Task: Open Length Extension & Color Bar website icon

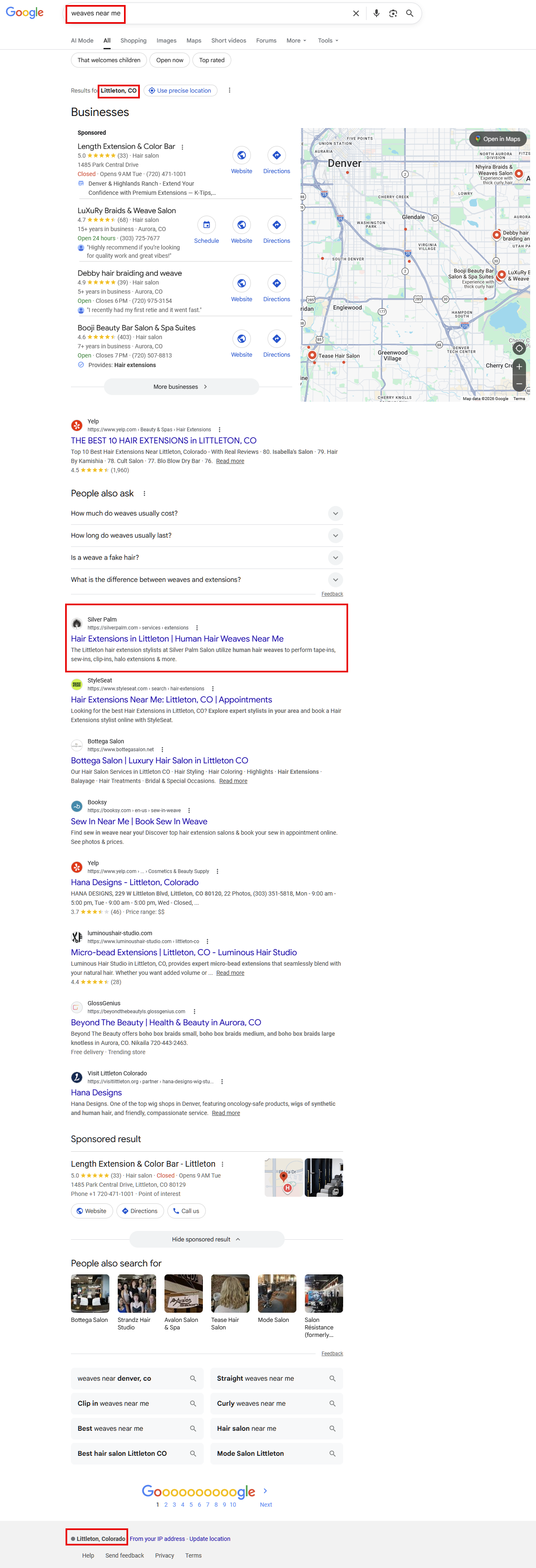Action: (x=242, y=155)
